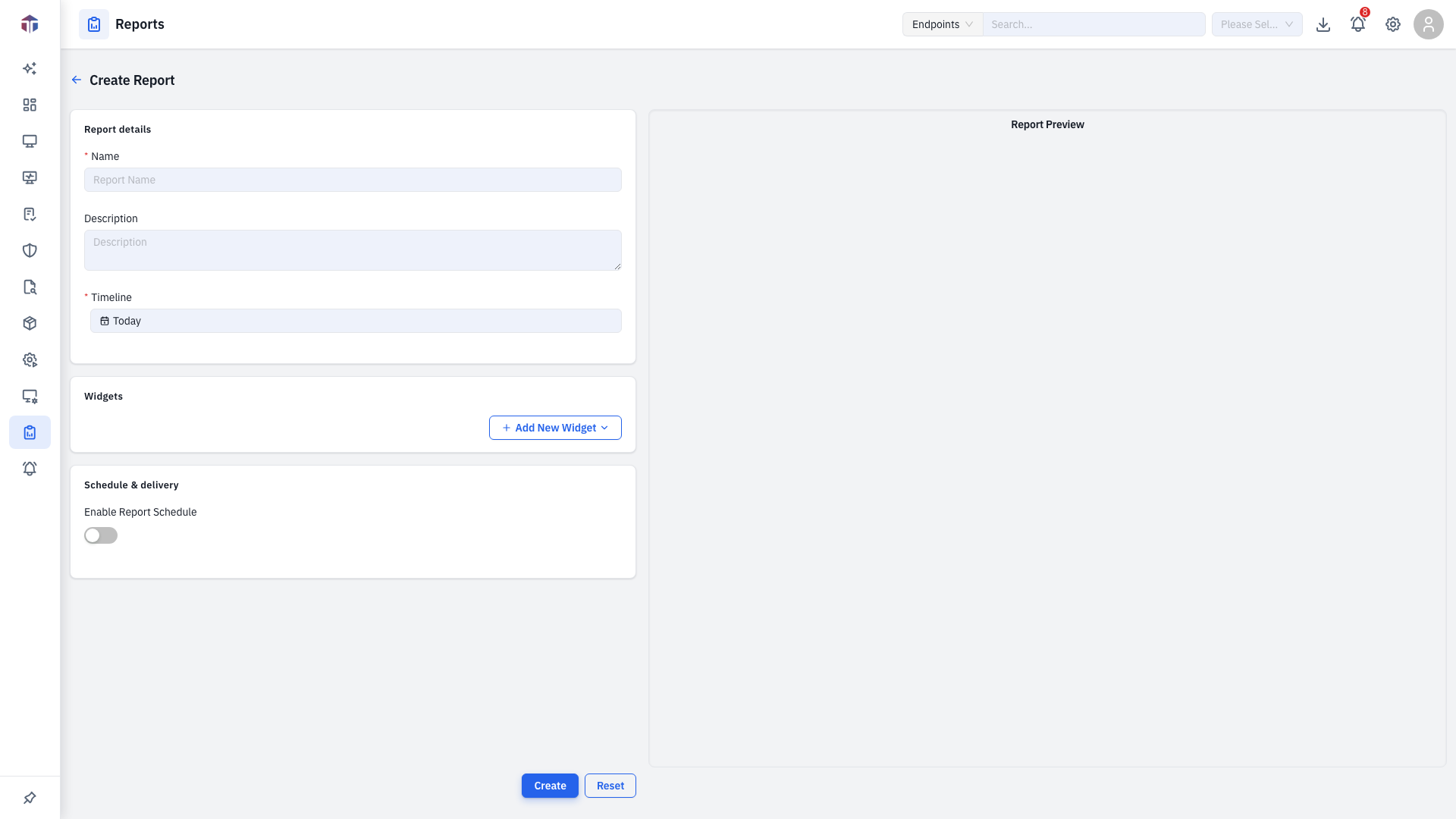Open the monitor devices icon in sidebar
This screenshot has width=1456, height=819.
[x=30, y=141]
